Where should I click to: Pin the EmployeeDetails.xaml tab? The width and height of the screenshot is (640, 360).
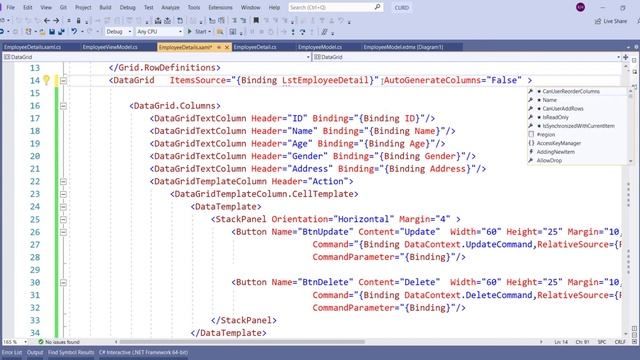tap(219, 47)
